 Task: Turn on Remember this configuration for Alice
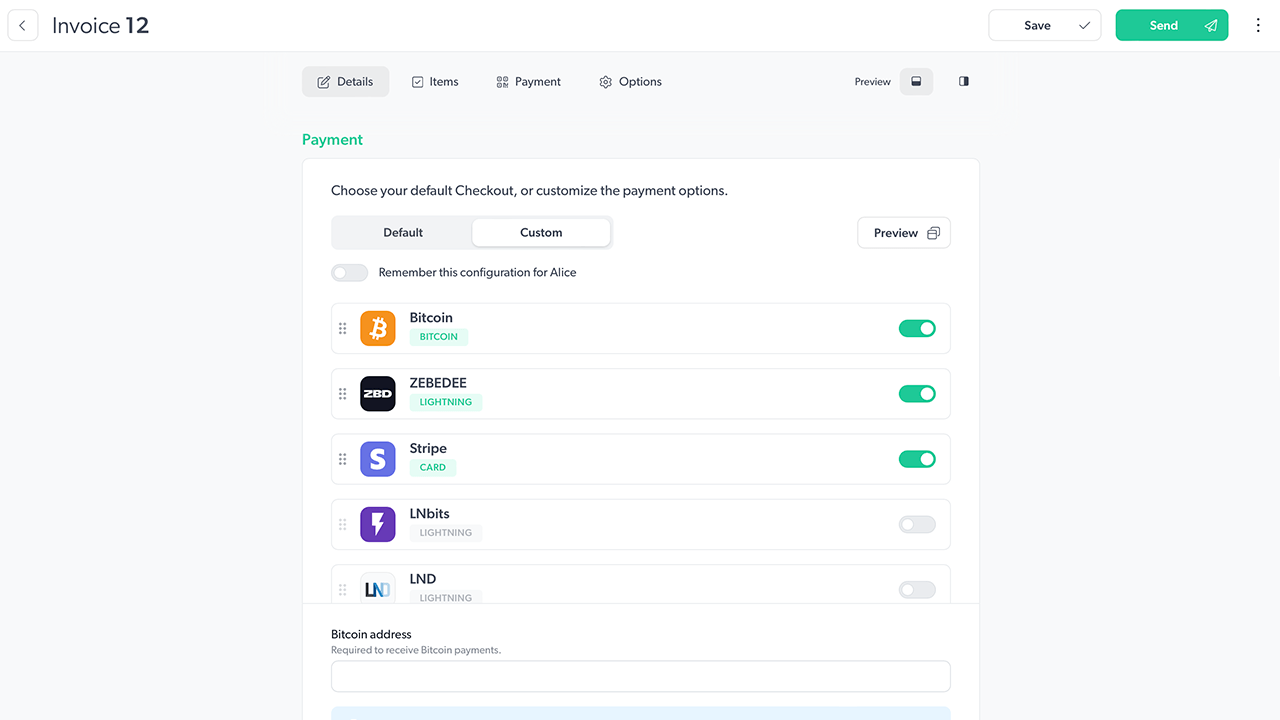(x=349, y=272)
